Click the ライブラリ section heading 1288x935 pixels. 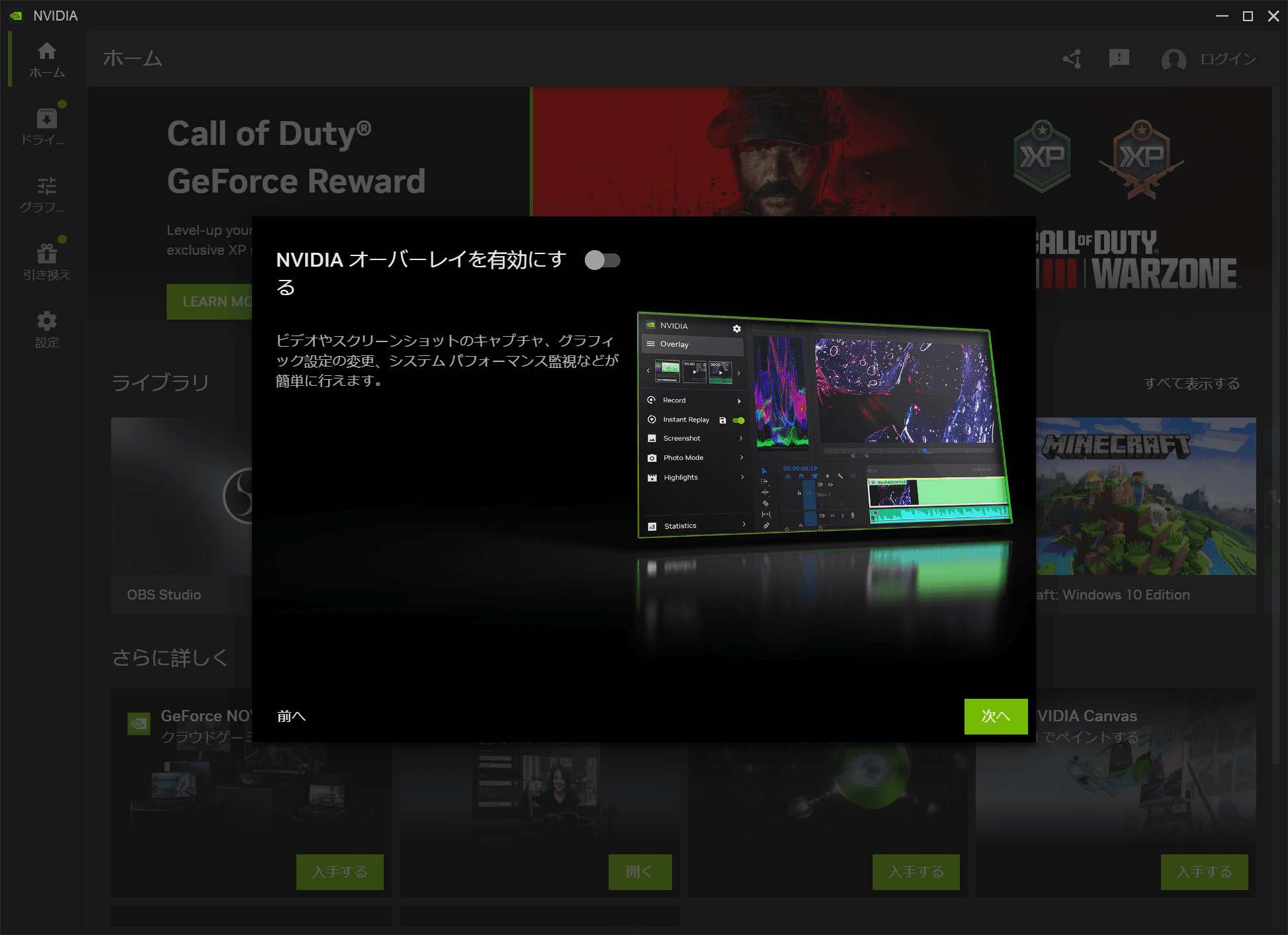coord(161,382)
